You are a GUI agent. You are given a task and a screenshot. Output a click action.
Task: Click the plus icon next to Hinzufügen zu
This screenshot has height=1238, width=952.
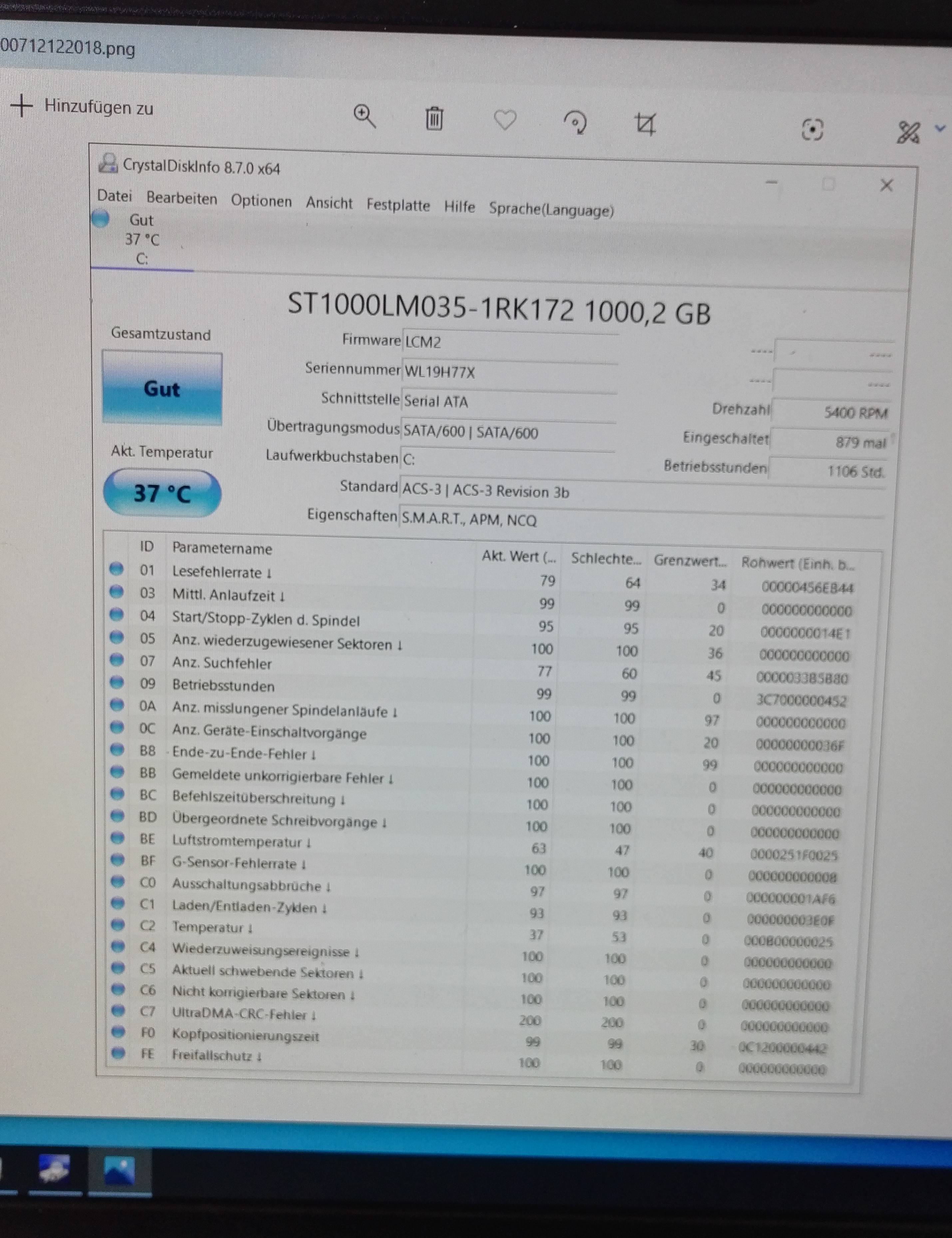point(22,105)
